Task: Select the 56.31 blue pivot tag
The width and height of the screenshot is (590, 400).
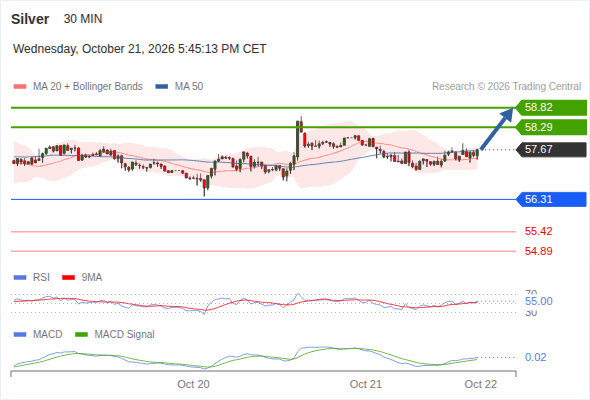Action: (551, 199)
